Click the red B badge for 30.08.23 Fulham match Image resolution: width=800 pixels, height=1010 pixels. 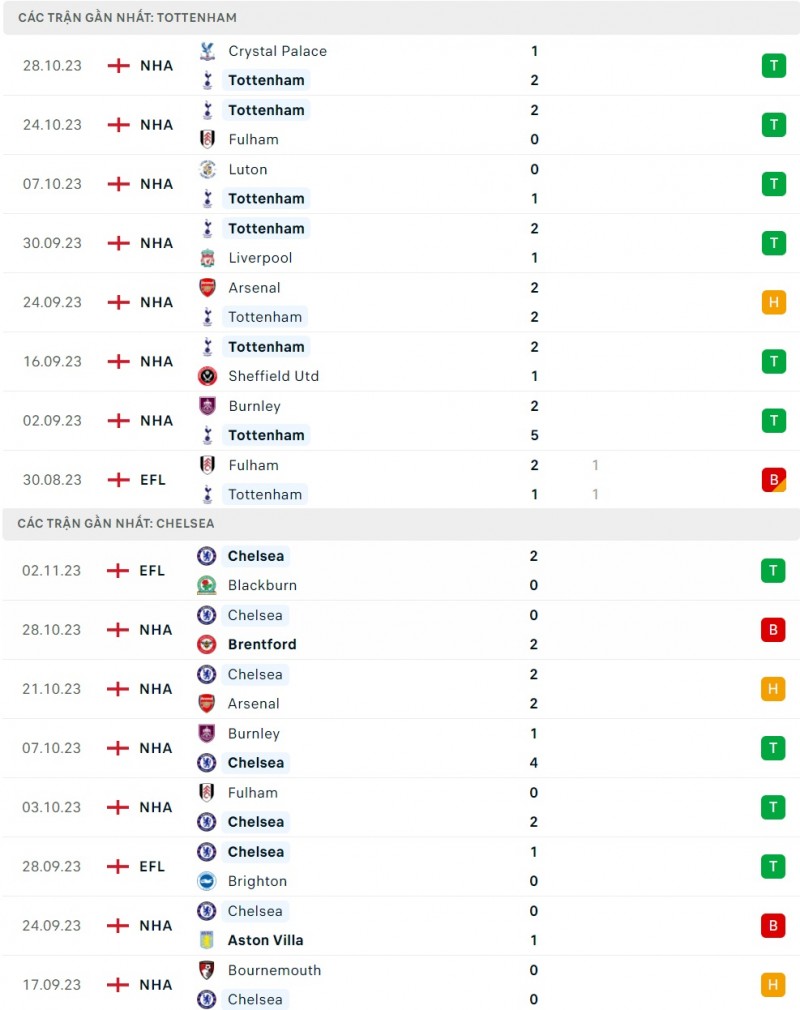[x=773, y=480]
